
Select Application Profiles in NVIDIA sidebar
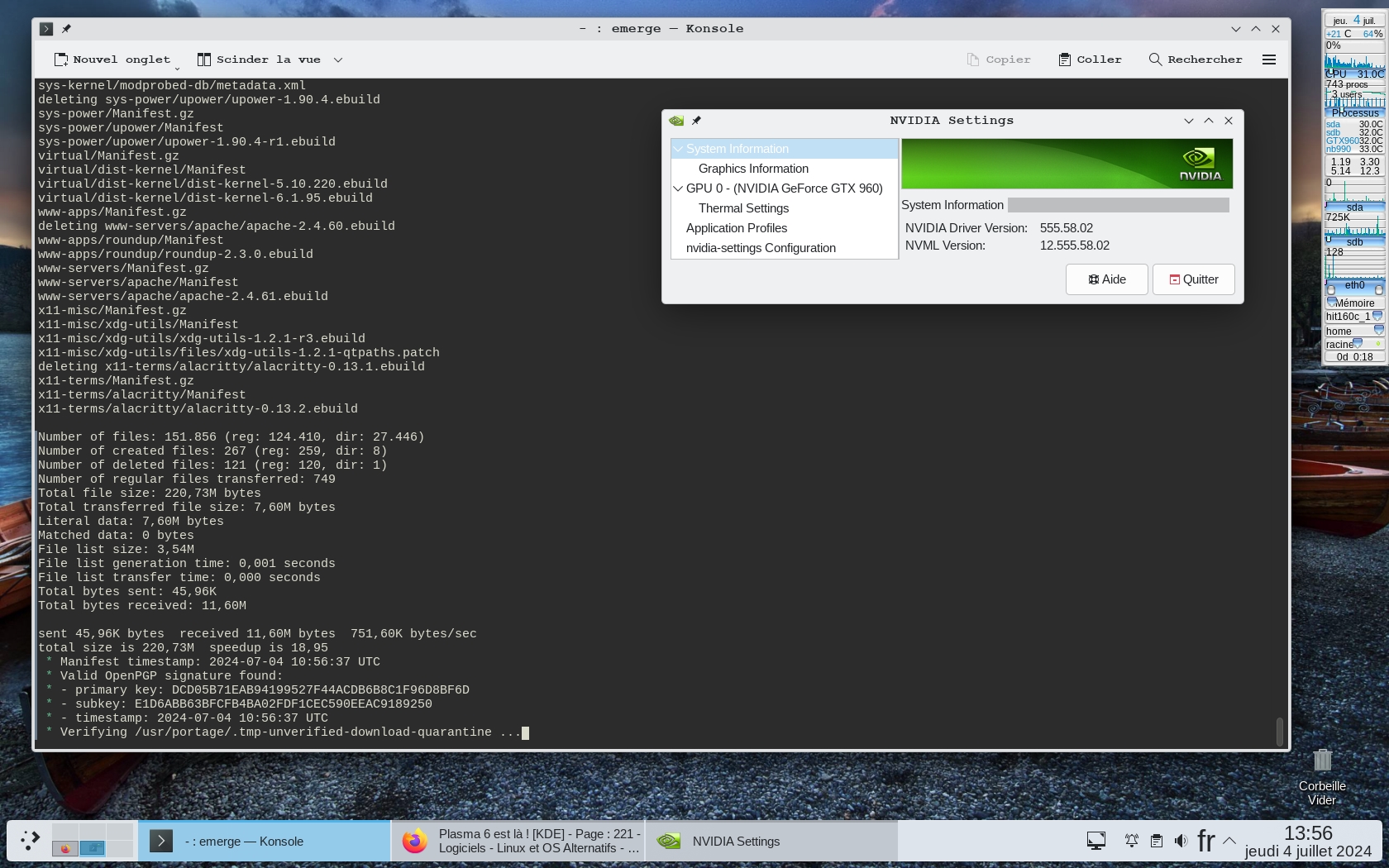pyautogui.click(x=736, y=228)
